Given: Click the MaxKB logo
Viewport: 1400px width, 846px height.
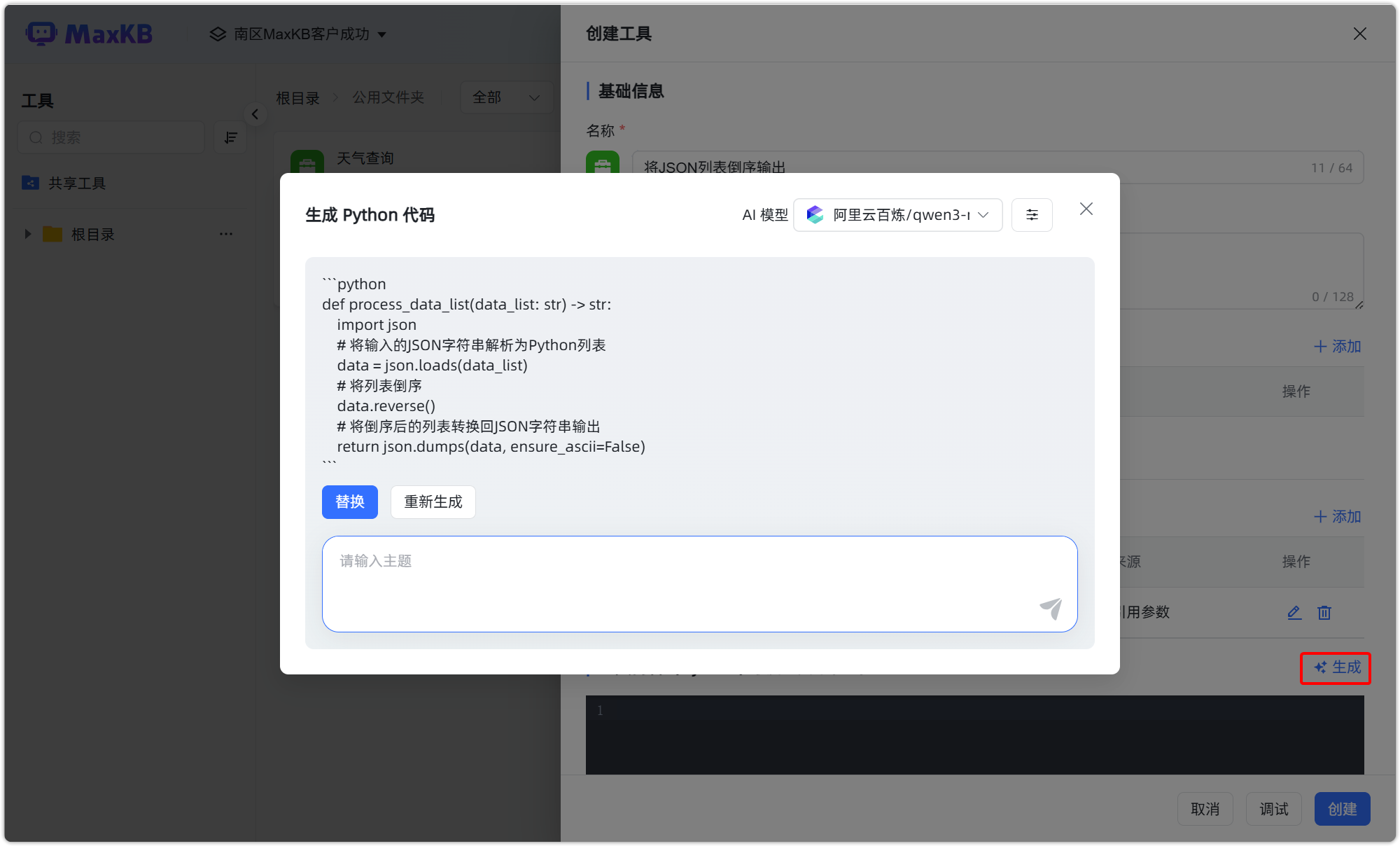Looking at the screenshot, I should pyautogui.click(x=89, y=34).
